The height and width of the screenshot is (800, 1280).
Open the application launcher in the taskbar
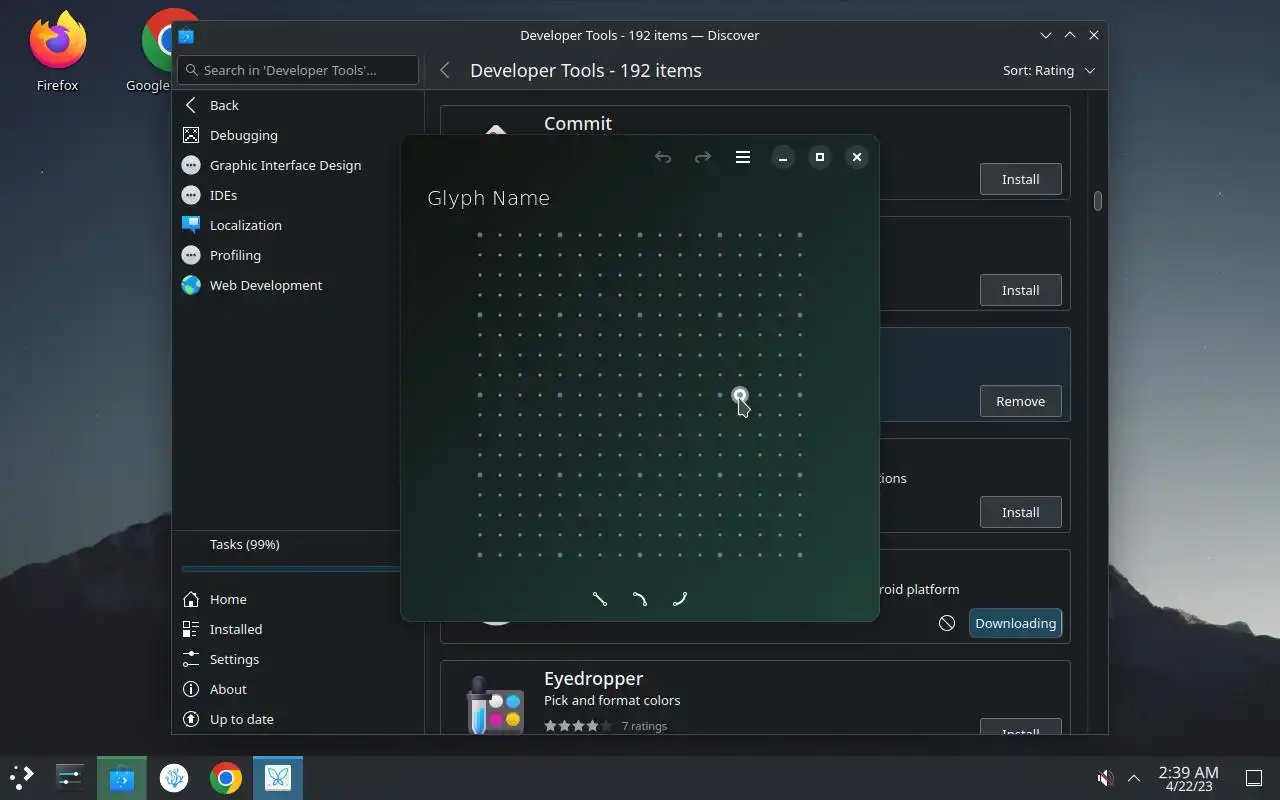22,777
